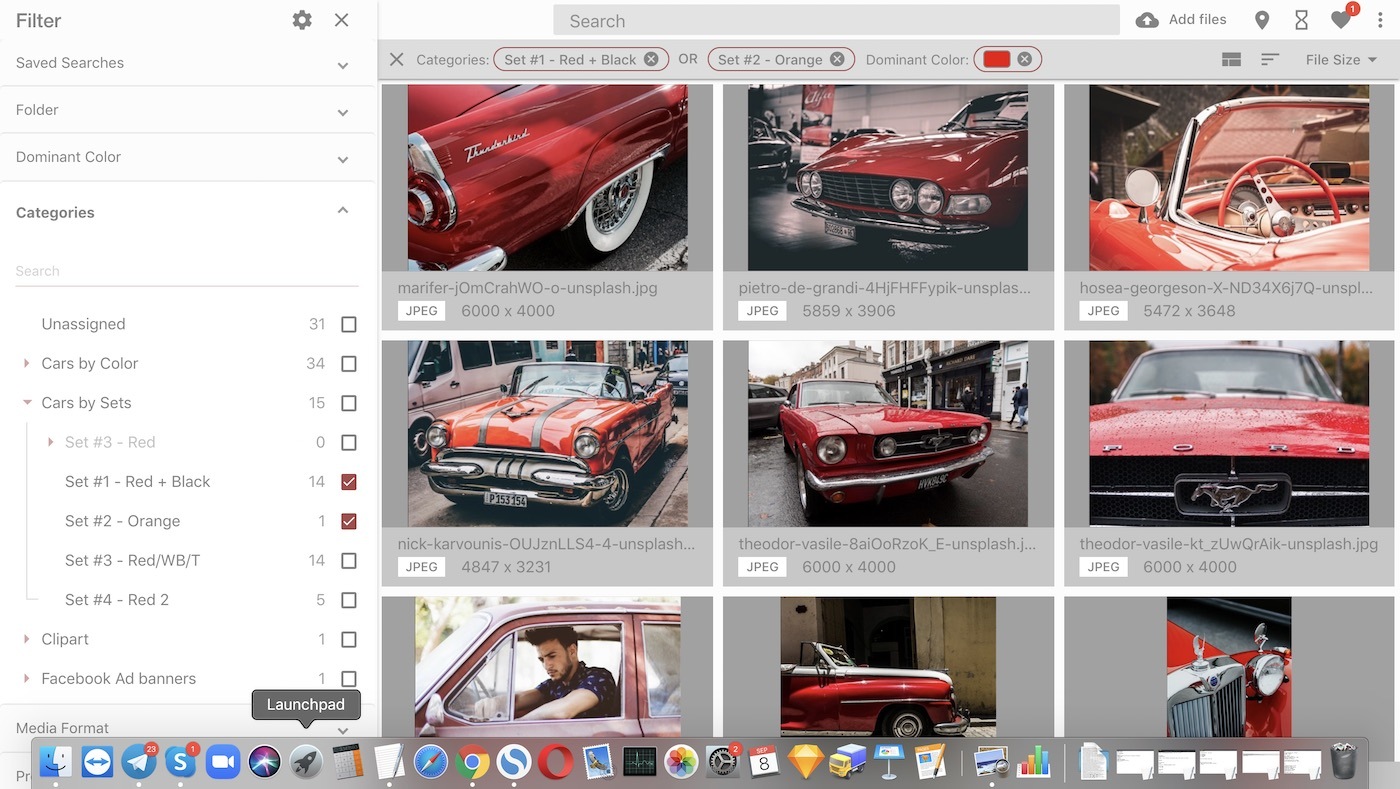Check the Unassigned category checkbox

[349, 324]
